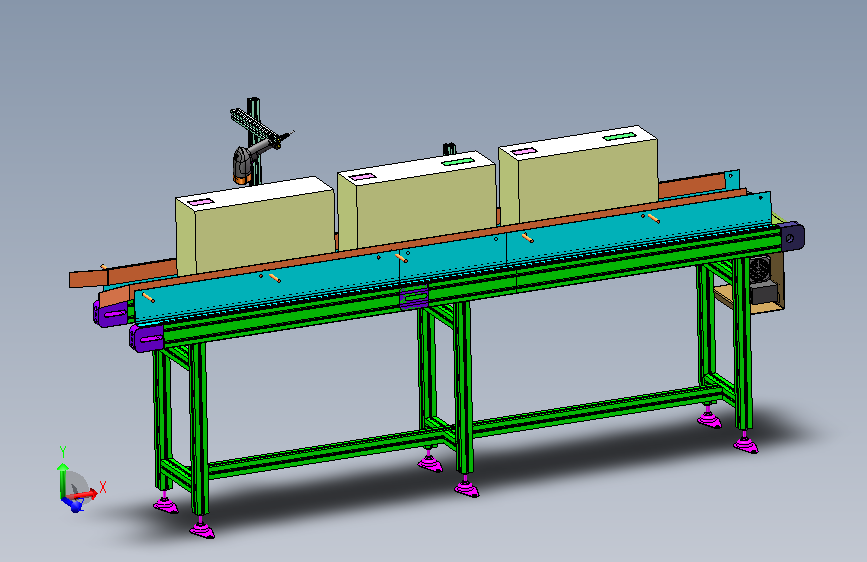Select the green label on the rightmost box top

pos(621,135)
